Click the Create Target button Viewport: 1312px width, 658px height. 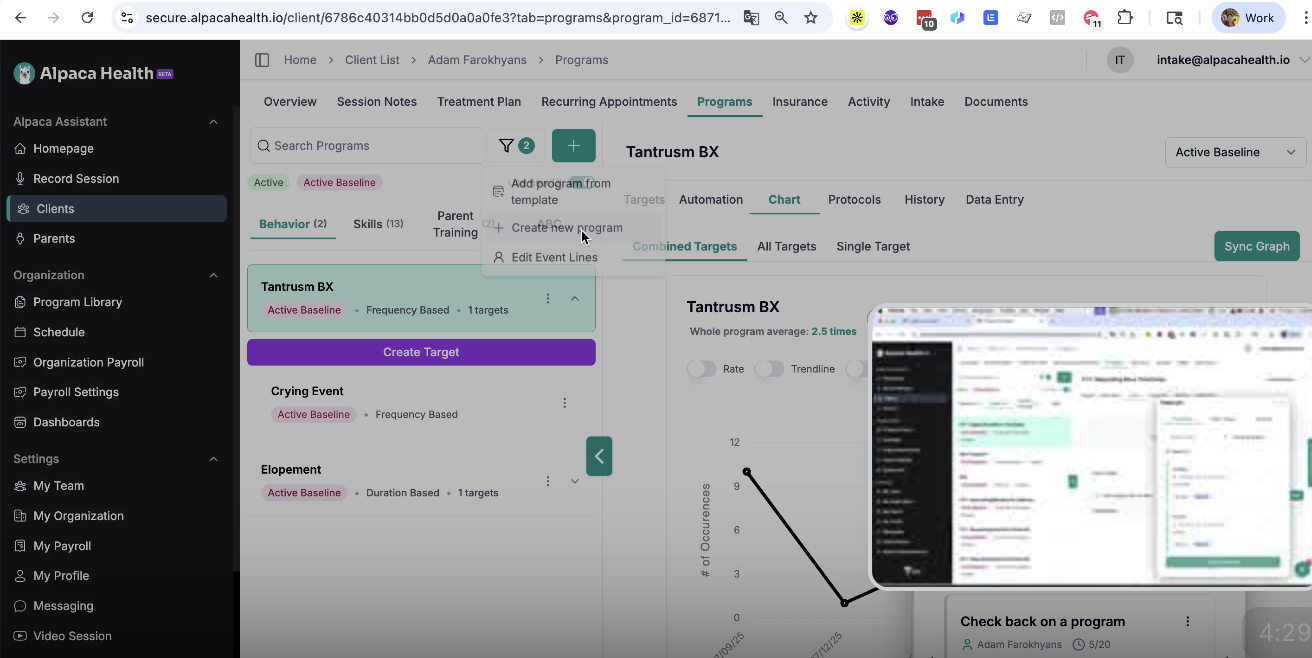[x=421, y=352]
